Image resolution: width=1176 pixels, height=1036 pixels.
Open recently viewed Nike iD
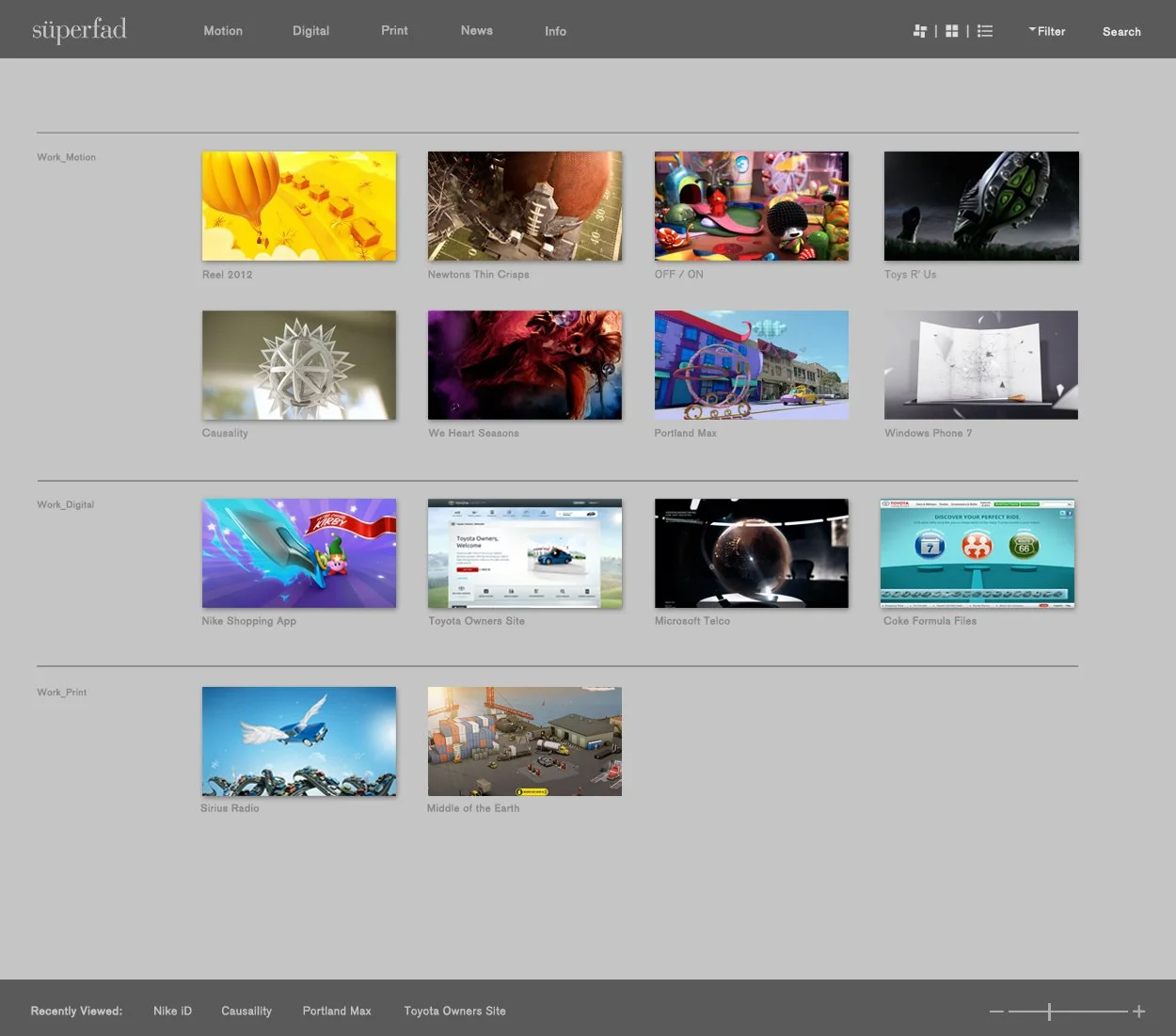[172, 1011]
